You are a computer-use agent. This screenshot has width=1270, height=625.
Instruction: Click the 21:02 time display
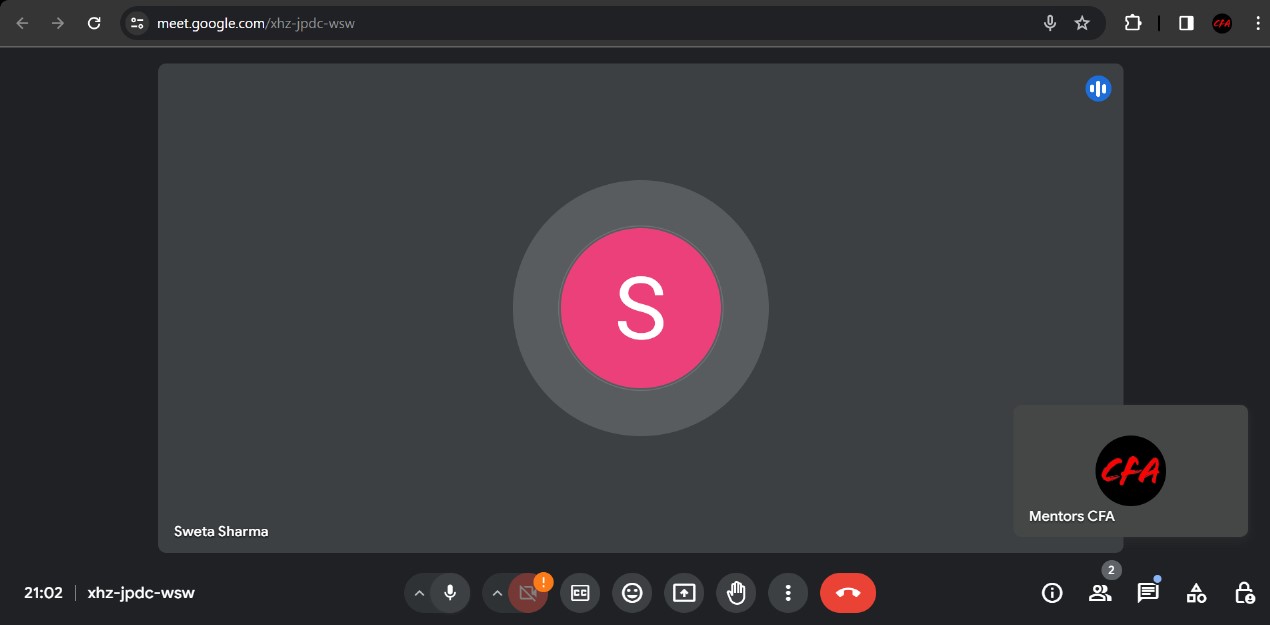[43, 593]
